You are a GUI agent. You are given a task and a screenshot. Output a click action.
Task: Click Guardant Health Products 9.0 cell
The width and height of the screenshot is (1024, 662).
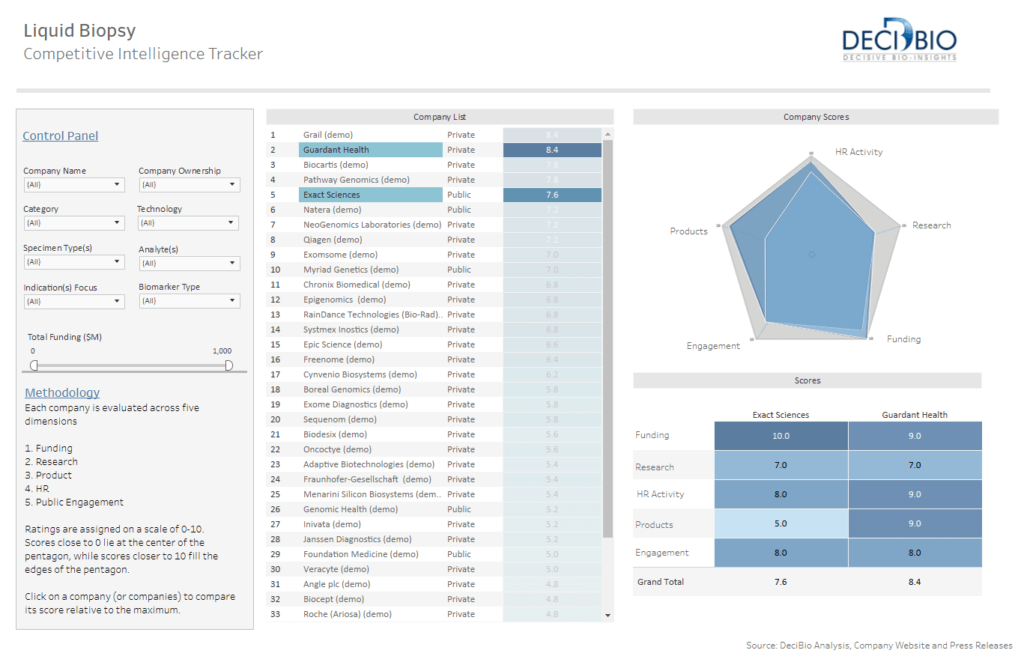click(x=915, y=524)
